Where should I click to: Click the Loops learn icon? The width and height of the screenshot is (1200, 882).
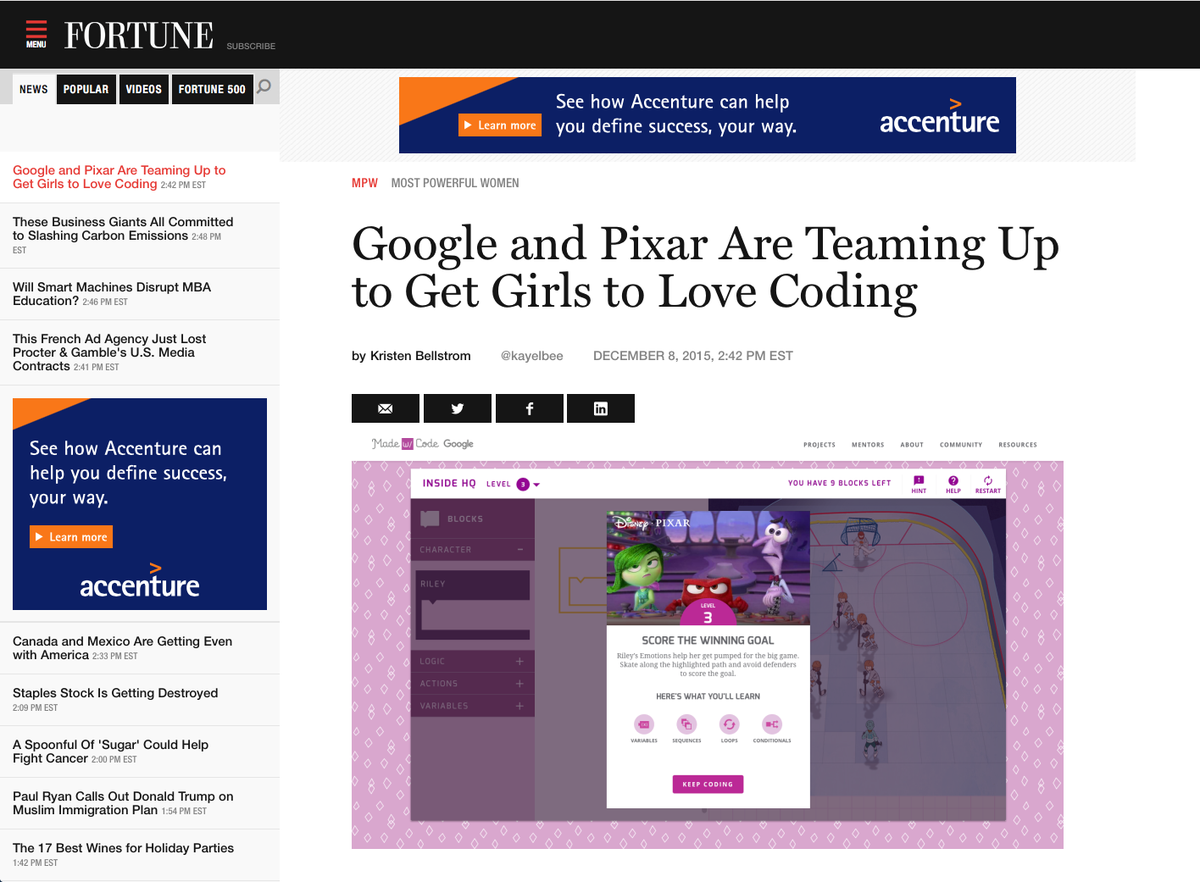[729, 724]
